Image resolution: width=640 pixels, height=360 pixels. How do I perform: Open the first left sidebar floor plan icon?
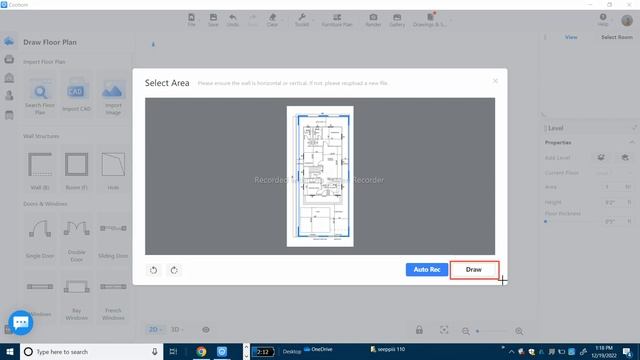(9, 41)
